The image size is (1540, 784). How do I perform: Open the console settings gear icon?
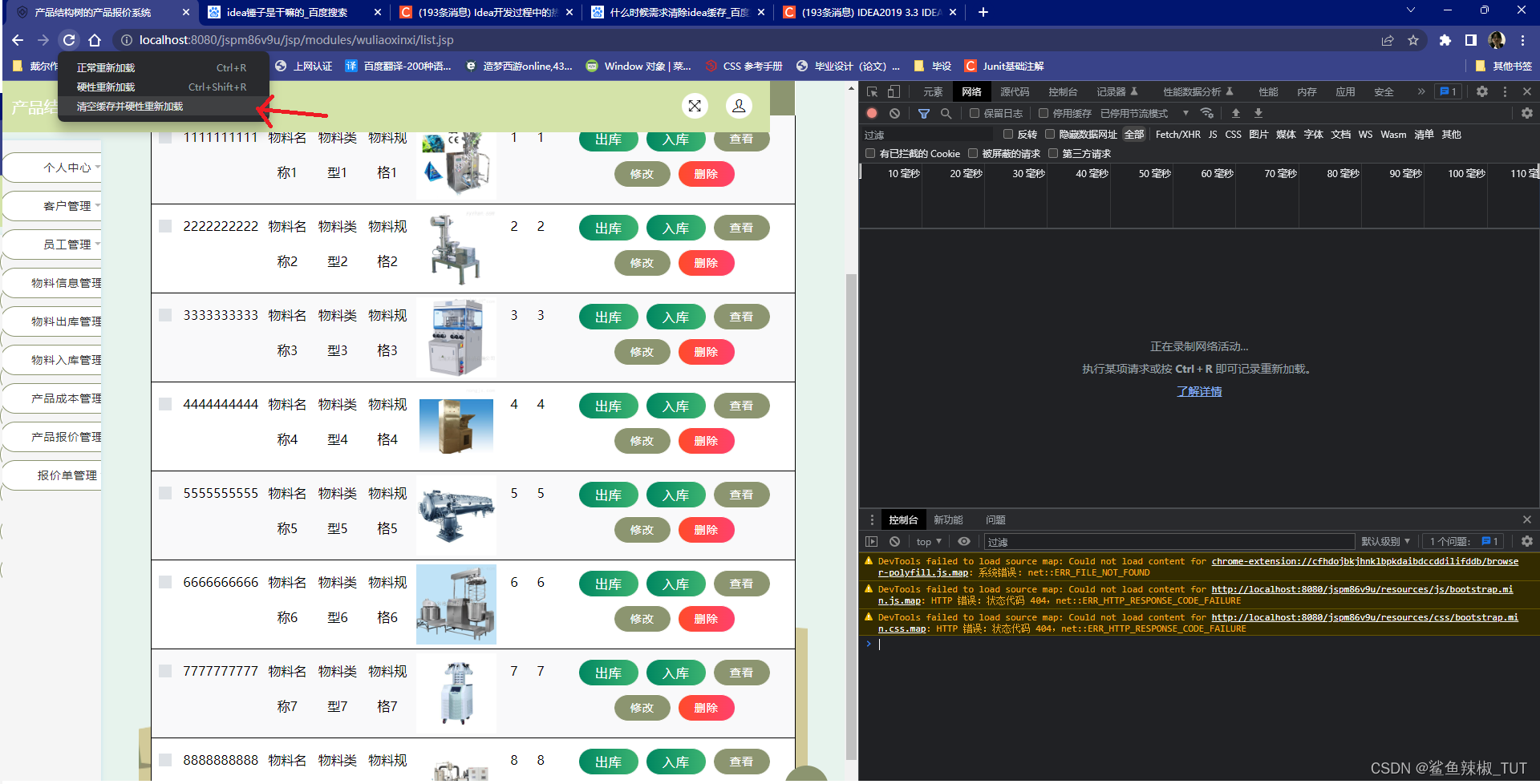coord(1527,542)
